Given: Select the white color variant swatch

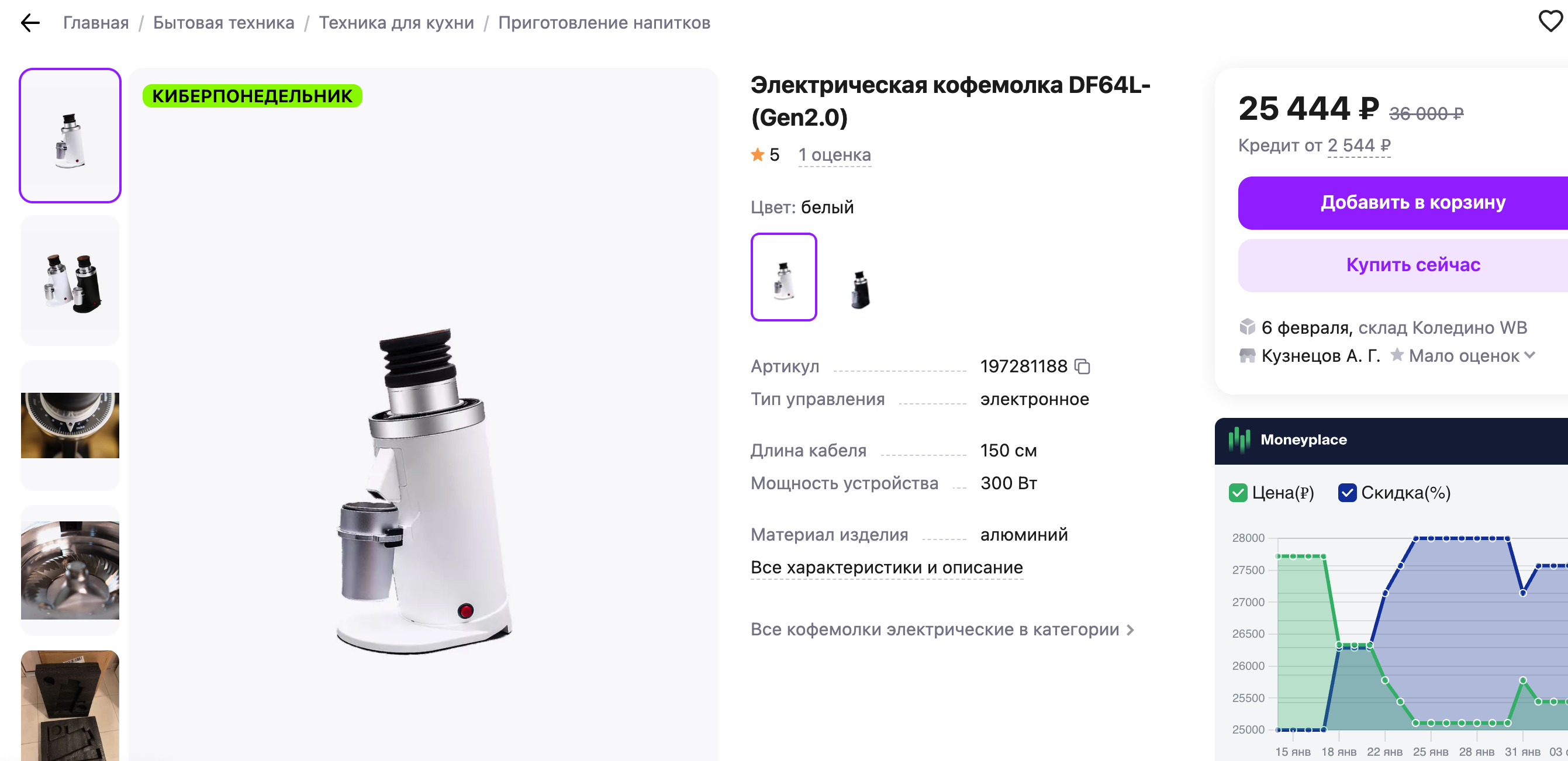Looking at the screenshot, I should (783, 277).
